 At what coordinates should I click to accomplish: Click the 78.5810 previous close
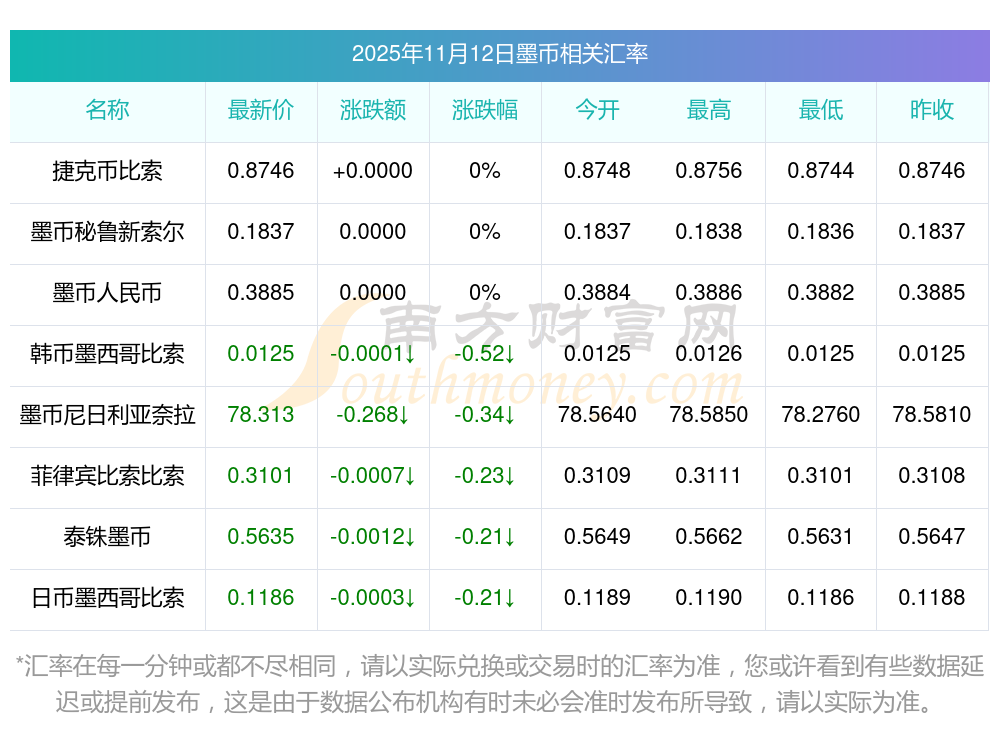932,415
